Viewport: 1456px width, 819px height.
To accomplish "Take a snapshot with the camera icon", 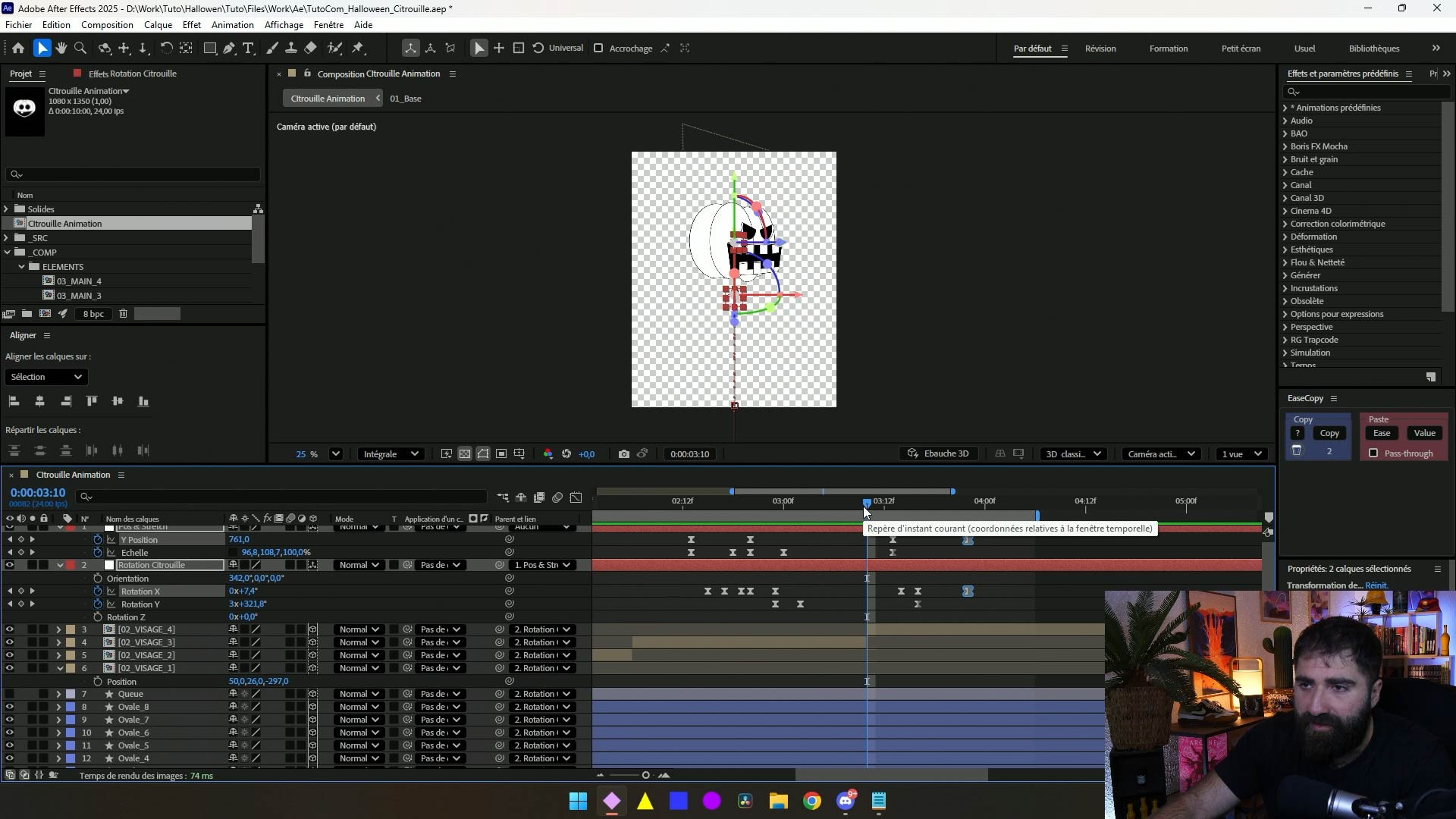I will coord(623,453).
